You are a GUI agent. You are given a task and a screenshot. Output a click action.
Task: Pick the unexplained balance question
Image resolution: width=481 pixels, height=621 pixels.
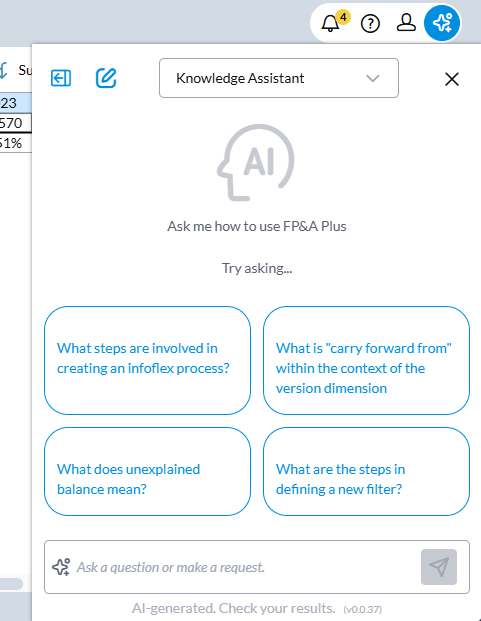point(147,471)
